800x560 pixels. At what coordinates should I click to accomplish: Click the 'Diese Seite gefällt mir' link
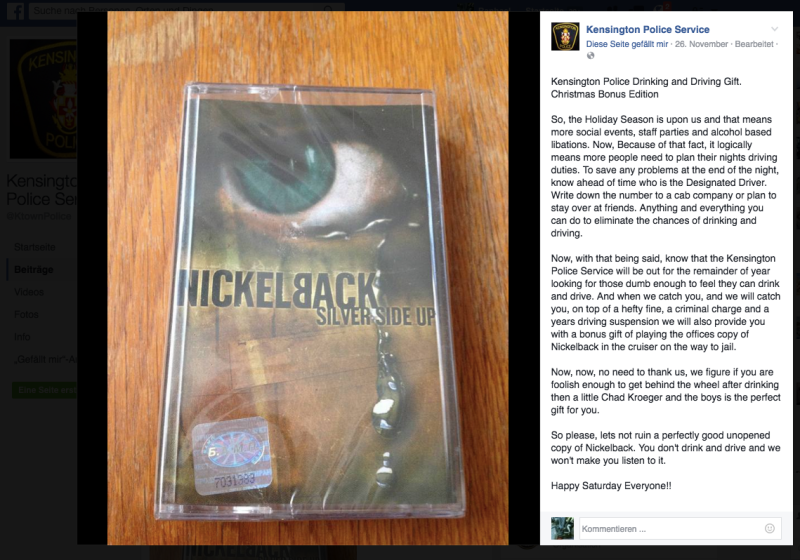(627, 44)
